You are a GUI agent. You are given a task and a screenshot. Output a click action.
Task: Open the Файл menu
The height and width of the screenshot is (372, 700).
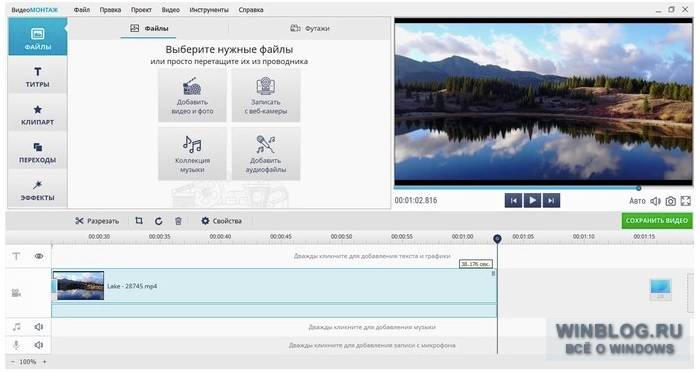tap(82, 9)
